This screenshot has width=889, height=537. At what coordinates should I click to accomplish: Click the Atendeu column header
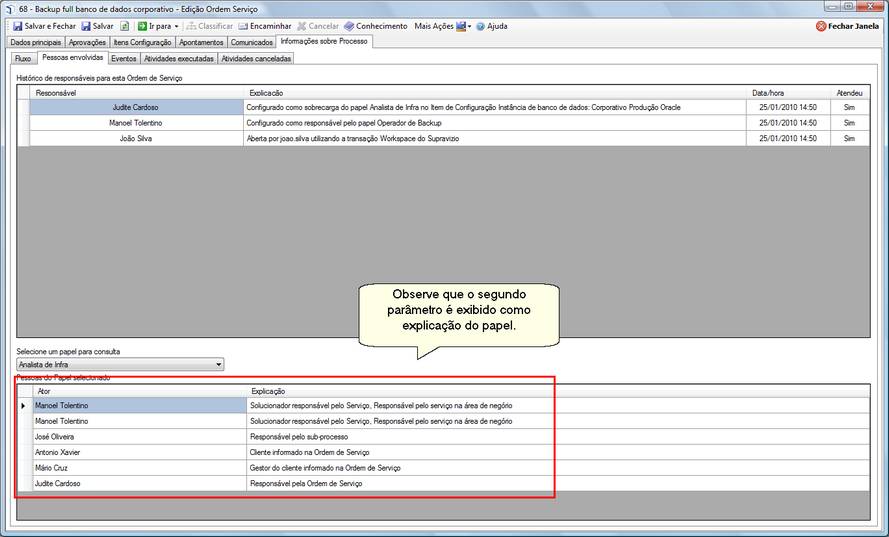pyautogui.click(x=849, y=93)
